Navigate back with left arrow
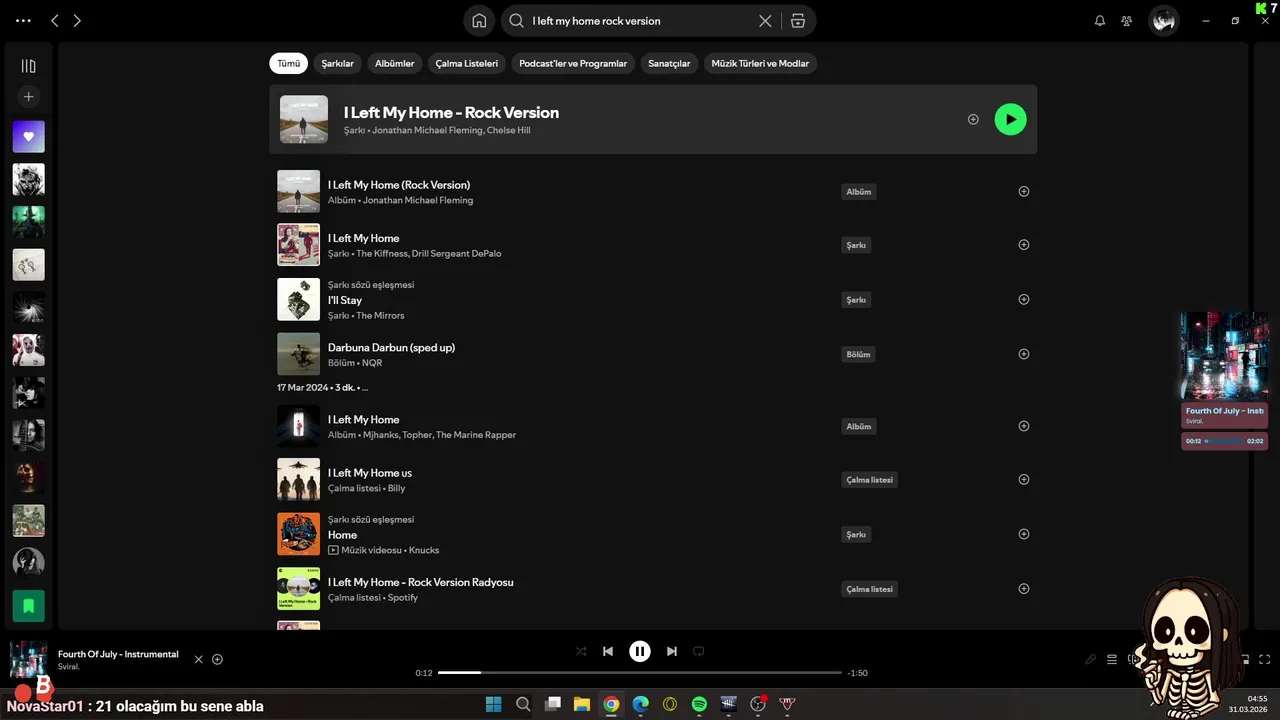Viewport: 1280px width, 720px height. tap(55, 21)
